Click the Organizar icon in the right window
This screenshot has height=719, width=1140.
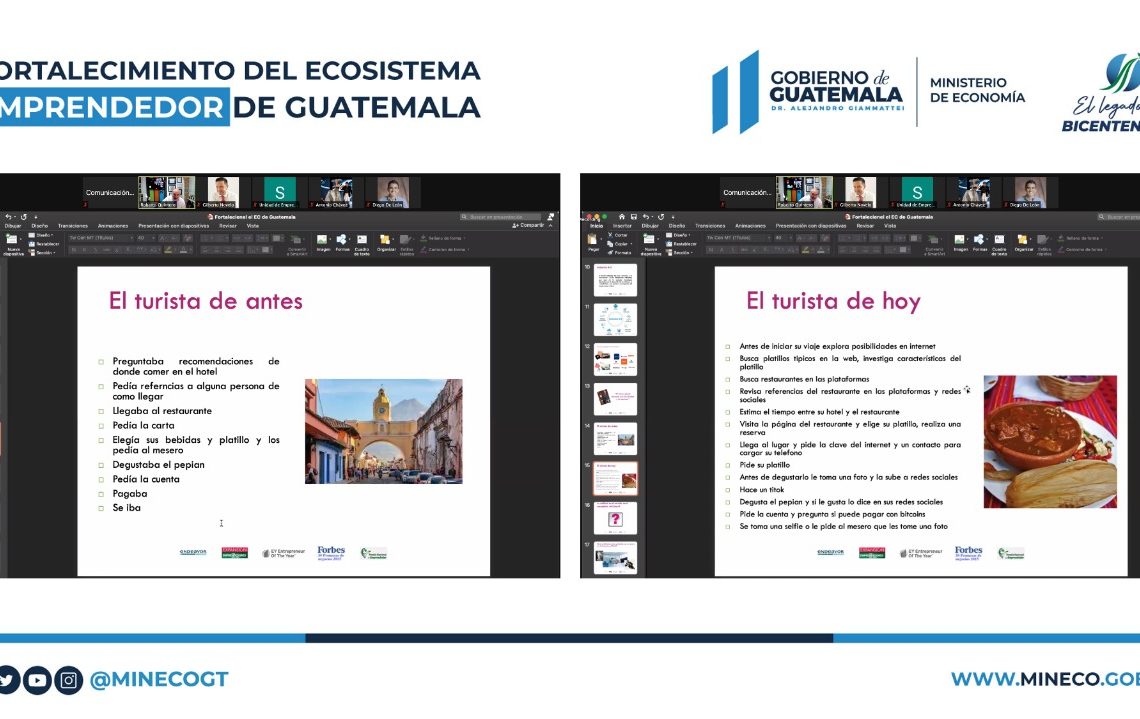(x=1023, y=240)
